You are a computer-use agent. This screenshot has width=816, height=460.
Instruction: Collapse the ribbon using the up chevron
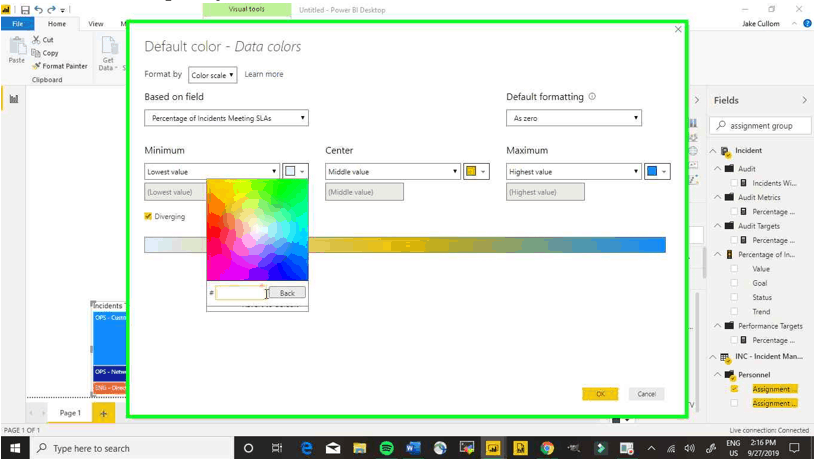794,23
